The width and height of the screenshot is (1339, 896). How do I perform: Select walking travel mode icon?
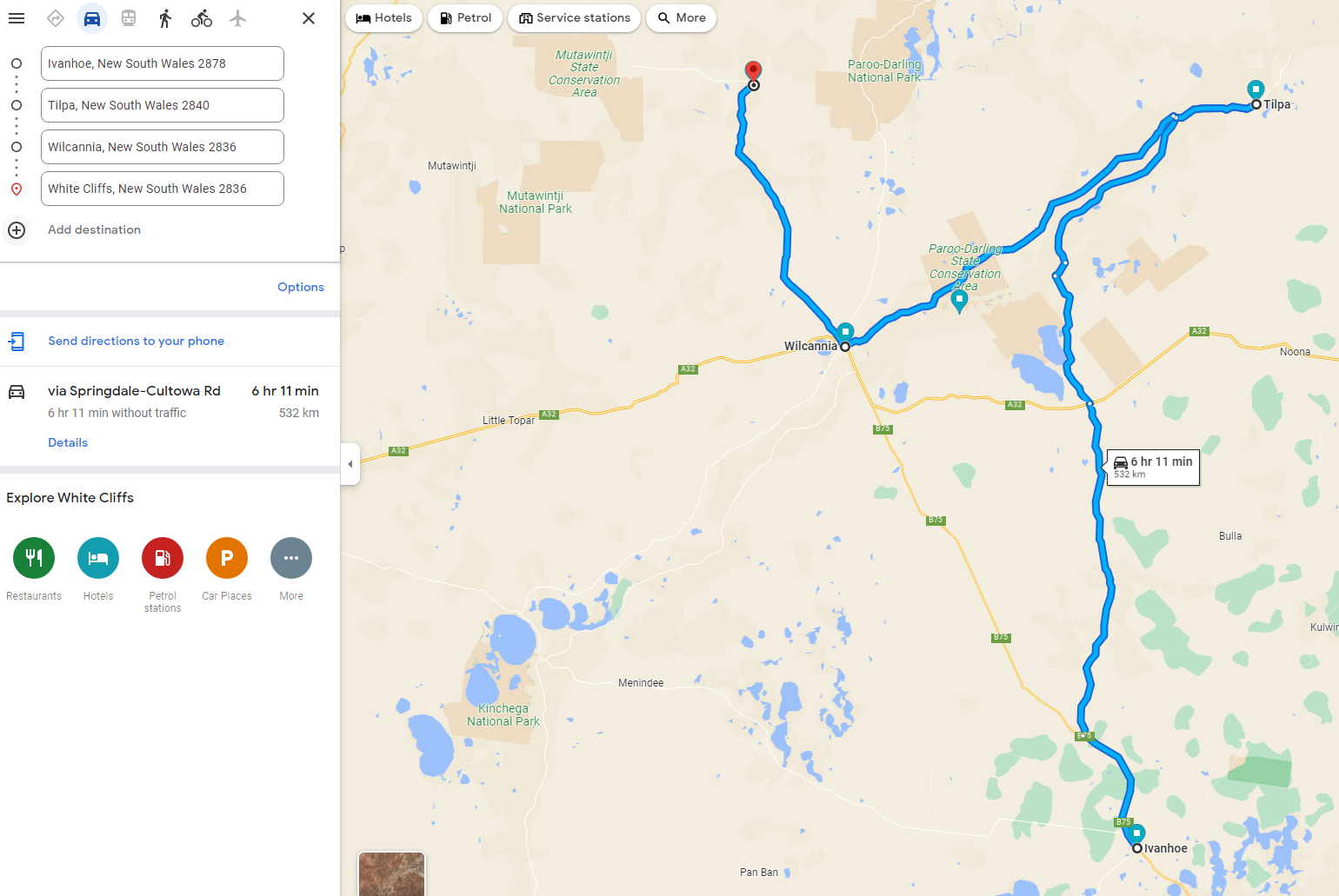click(165, 18)
